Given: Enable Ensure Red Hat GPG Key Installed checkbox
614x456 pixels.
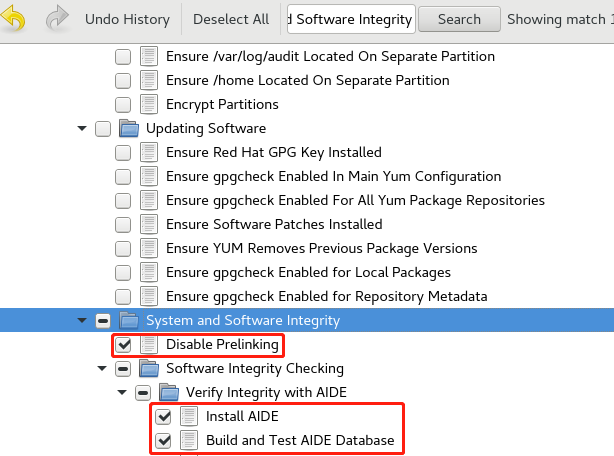Looking at the screenshot, I should 123,153.
